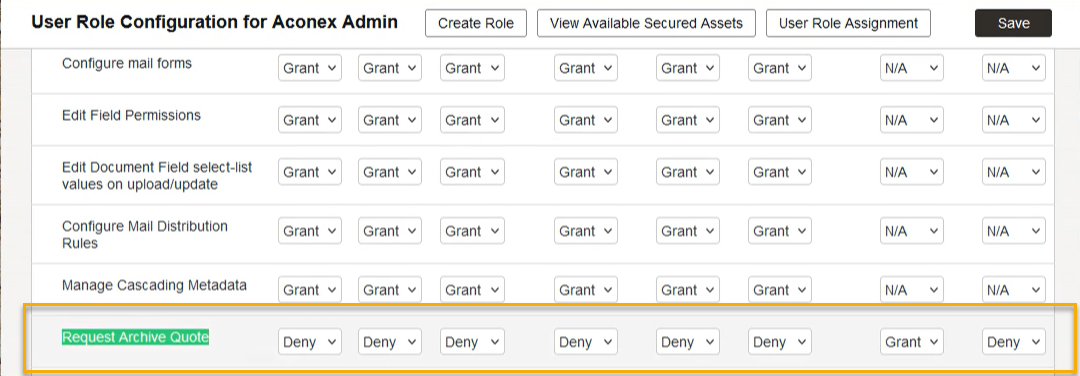The width and height of the screenshot is (1080, 376).
Task: Open the Grant dropdown in Request Archive Quote row
Action: pos(912,342)
